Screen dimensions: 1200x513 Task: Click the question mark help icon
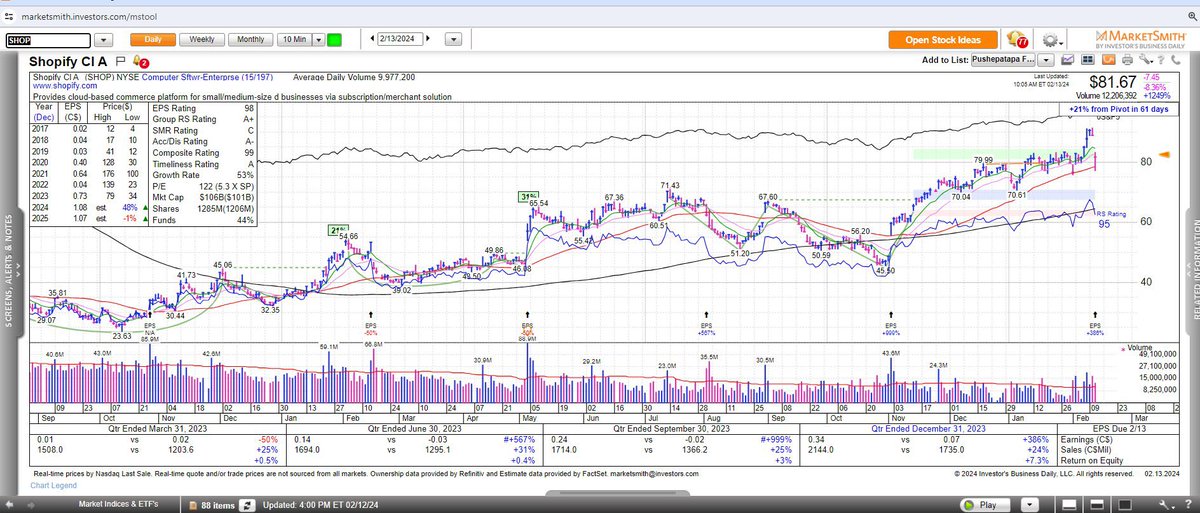point(1160,60)
